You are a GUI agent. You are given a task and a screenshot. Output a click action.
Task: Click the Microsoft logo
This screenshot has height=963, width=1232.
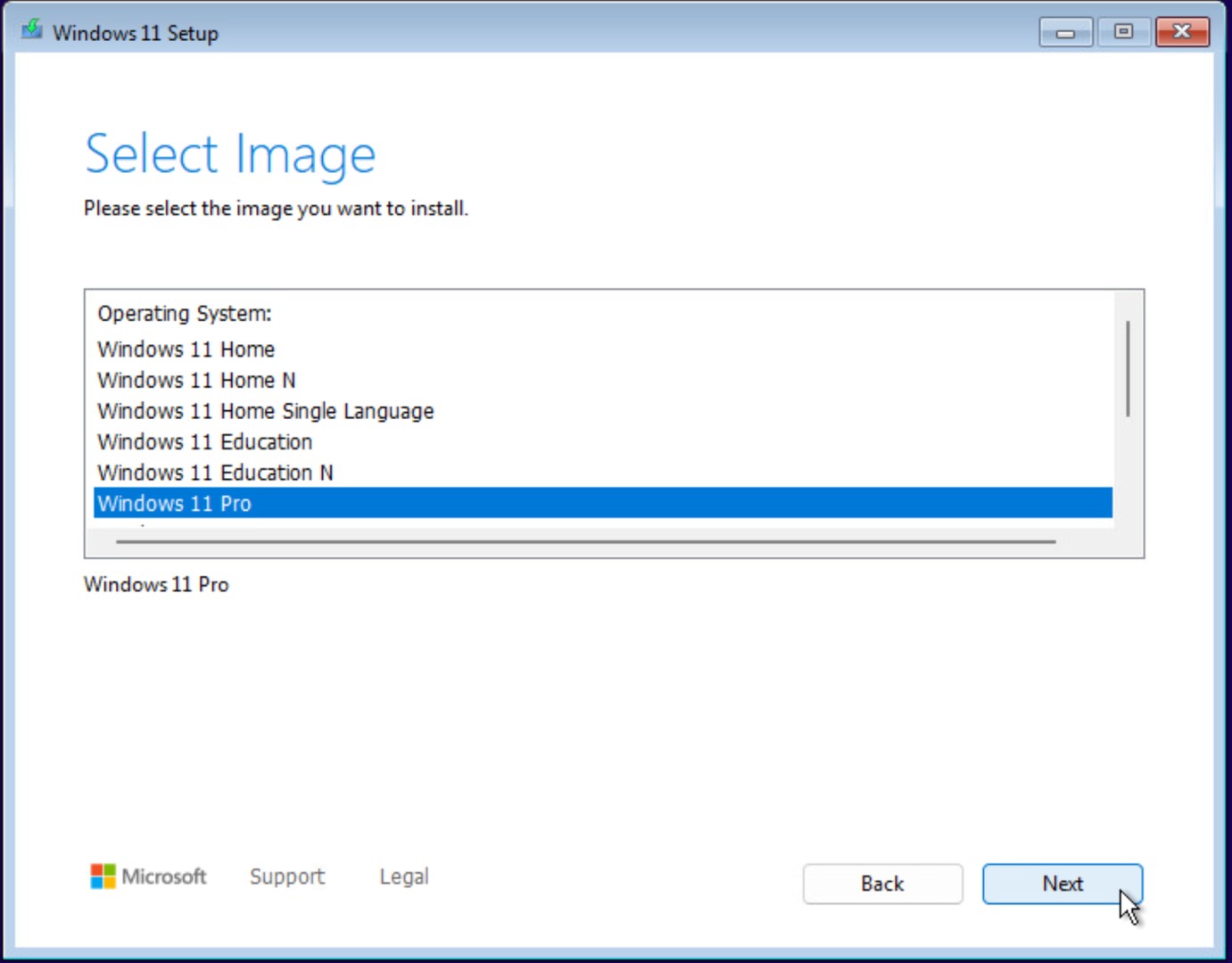[148, 877]
